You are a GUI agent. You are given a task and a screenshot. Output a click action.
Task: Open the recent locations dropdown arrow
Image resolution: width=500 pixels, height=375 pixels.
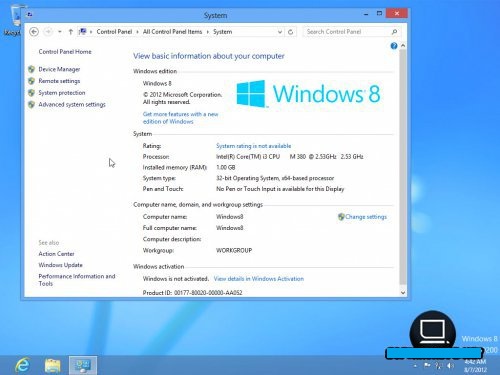coord(60,32)
